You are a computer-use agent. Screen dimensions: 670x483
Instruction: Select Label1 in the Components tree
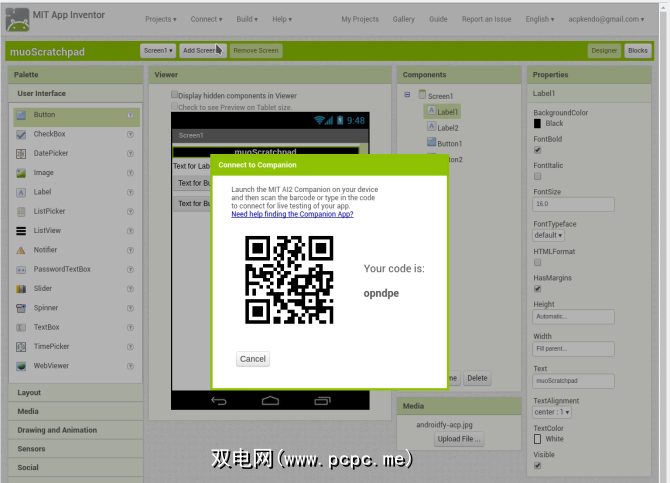click(x=442, y=112)
